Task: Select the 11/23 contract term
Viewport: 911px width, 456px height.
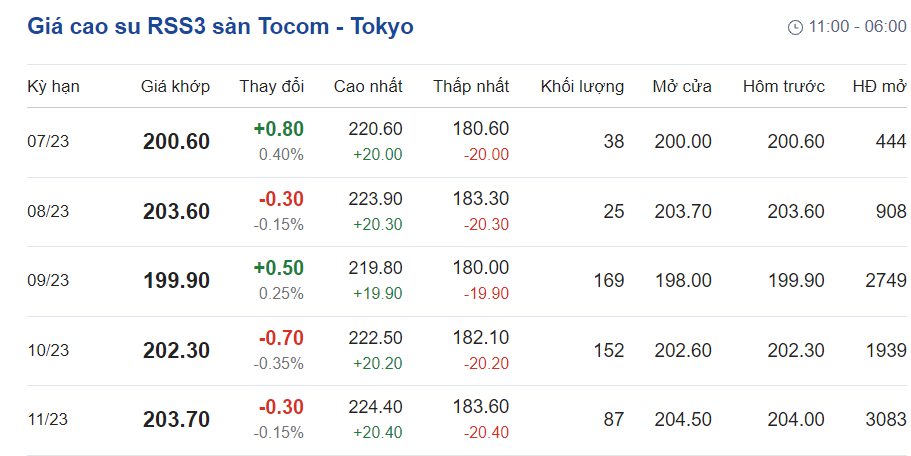Action: pyautogui.click(x=48, y=420)
